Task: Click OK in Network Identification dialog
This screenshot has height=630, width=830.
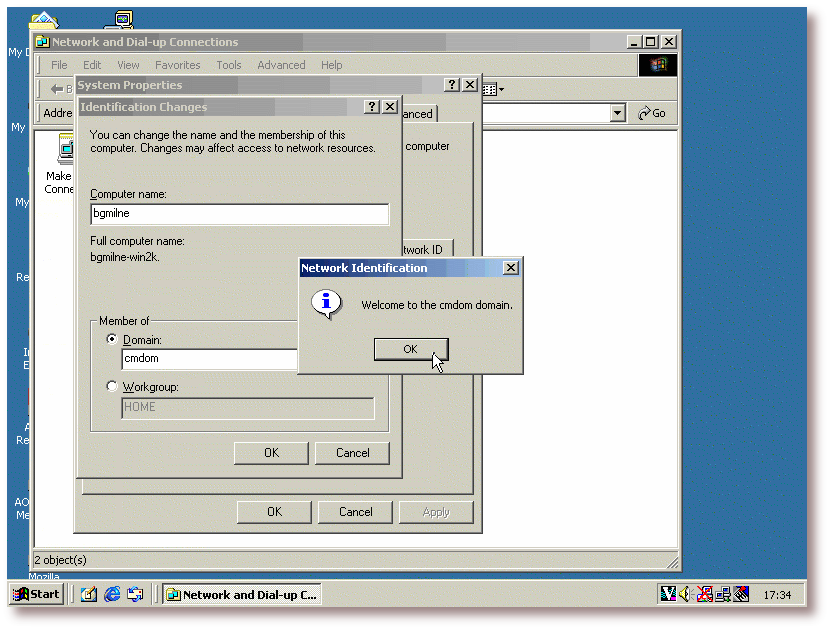Action: (410, 349)
